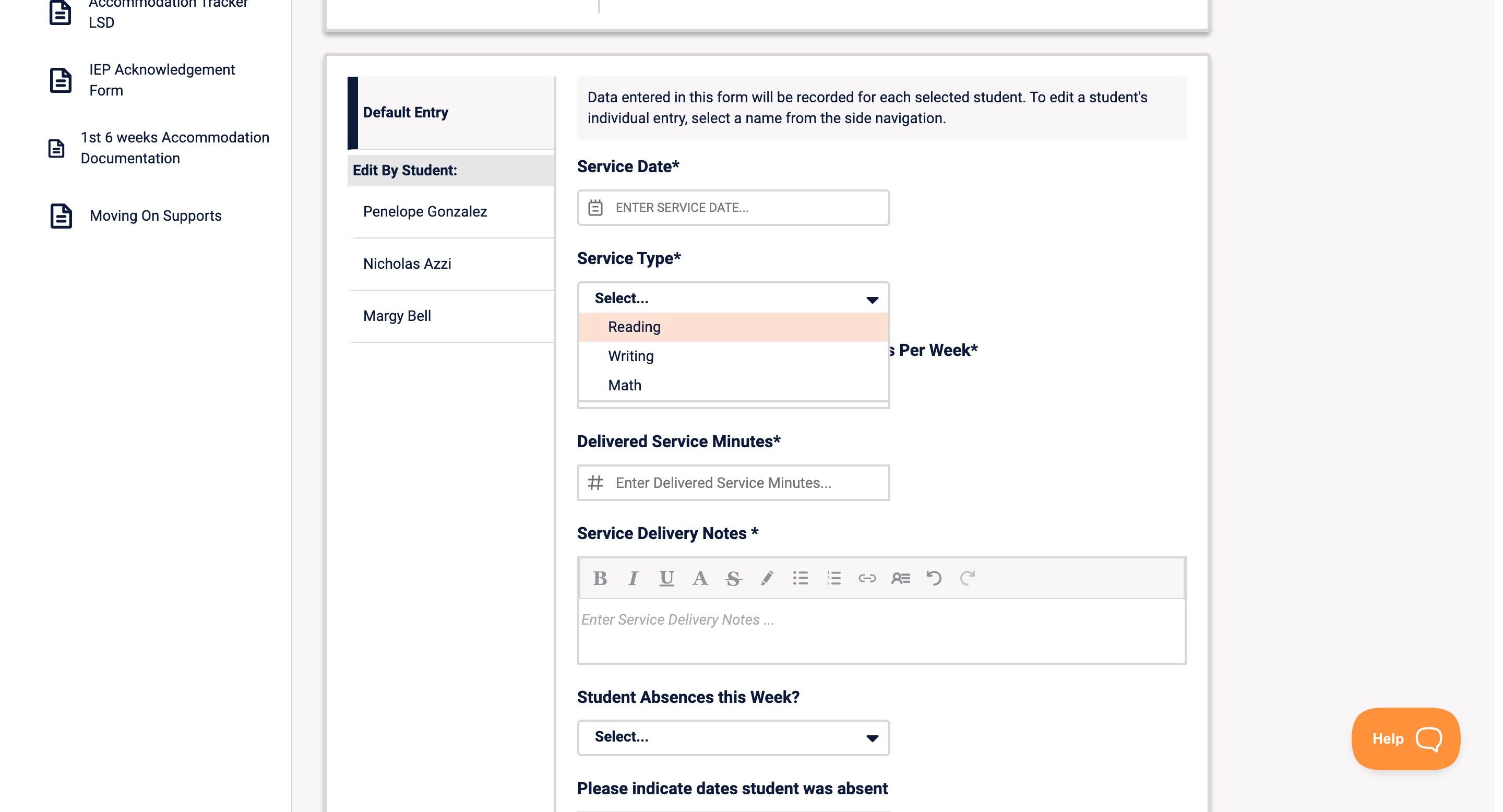Toggle bold formatting in notes editor
Screen dimensions: 1503x812
(600, 578)
